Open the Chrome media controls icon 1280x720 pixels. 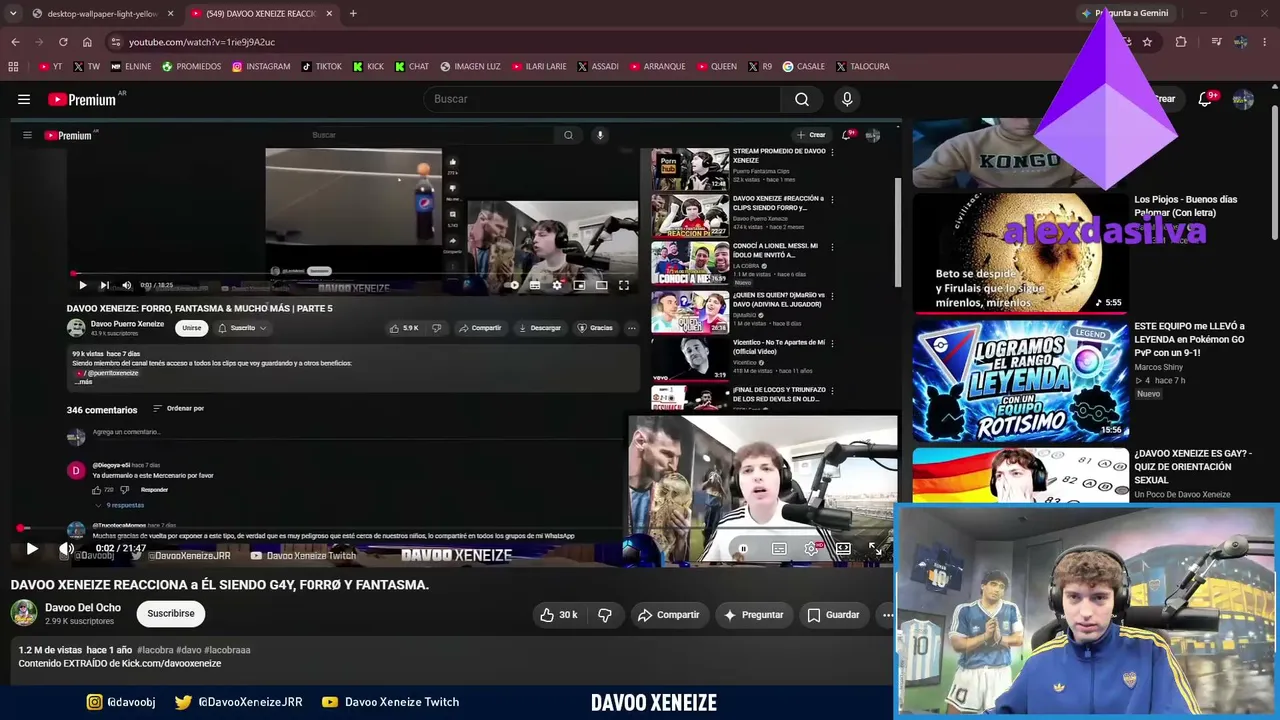(x=1216, y=42)
